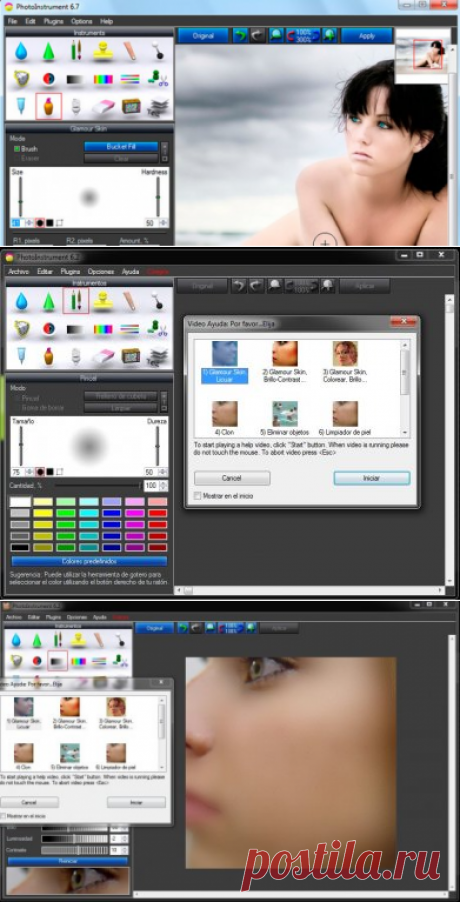Open the Options menu in English window
This screenshot has height=902, width=460.
coord(82,21)
